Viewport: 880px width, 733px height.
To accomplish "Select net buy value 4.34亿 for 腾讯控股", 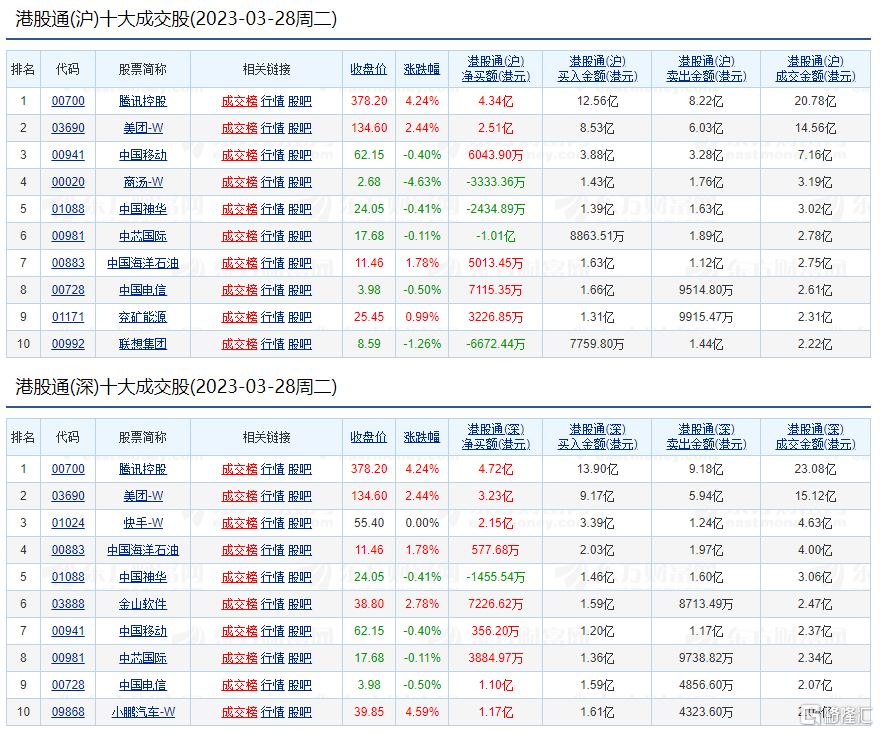I will click(496, 101).
